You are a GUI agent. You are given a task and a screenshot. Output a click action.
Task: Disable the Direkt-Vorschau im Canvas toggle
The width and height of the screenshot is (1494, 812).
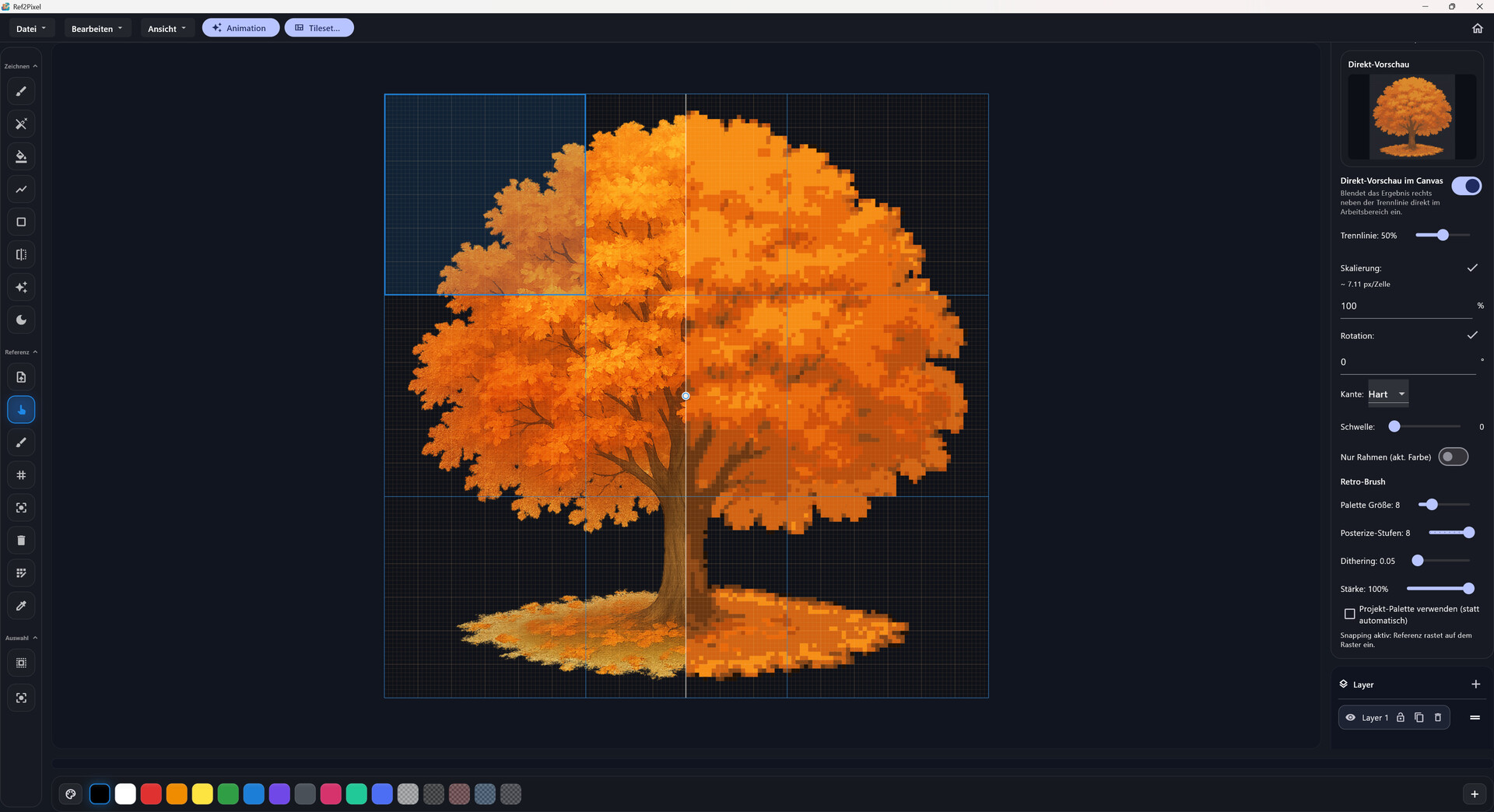1468,187
